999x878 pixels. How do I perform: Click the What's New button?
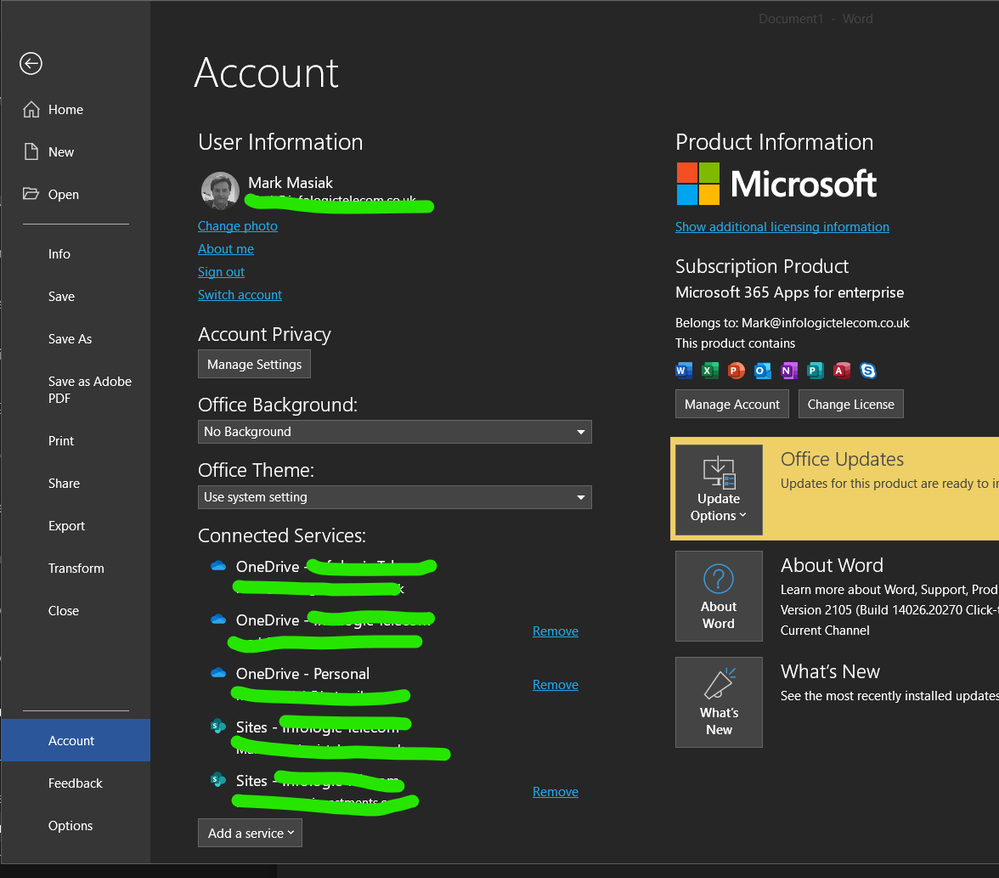tap(719, 702)
